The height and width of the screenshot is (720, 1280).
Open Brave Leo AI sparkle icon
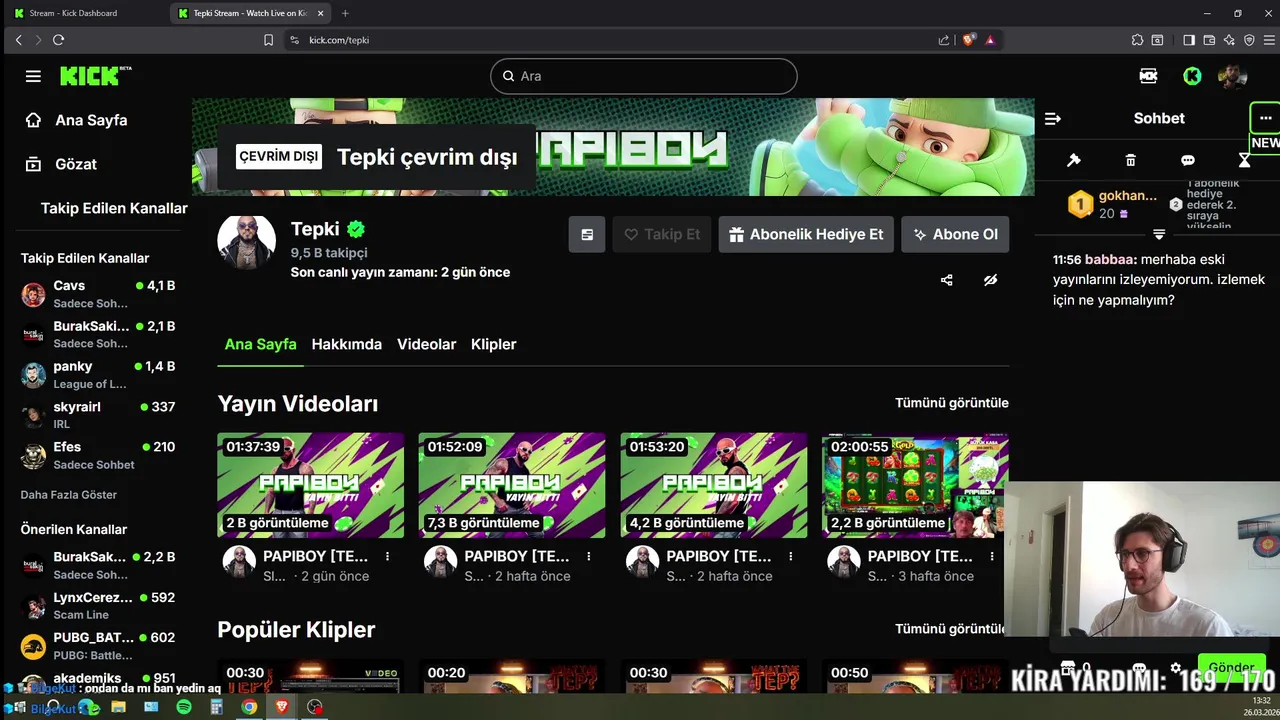(x=1229, y=40)
